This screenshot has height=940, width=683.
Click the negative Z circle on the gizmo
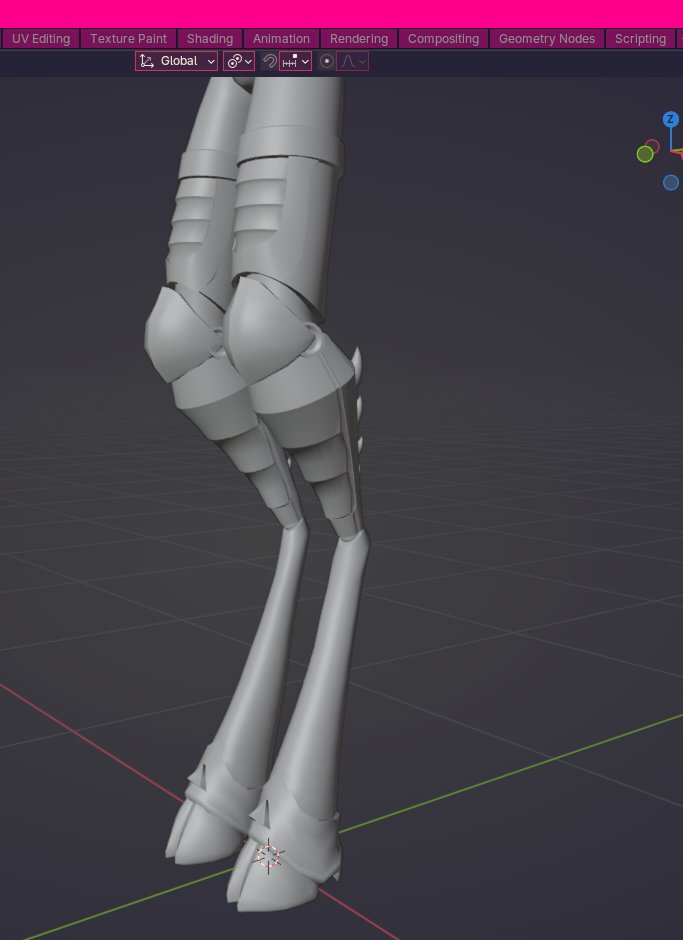[670, 182]
